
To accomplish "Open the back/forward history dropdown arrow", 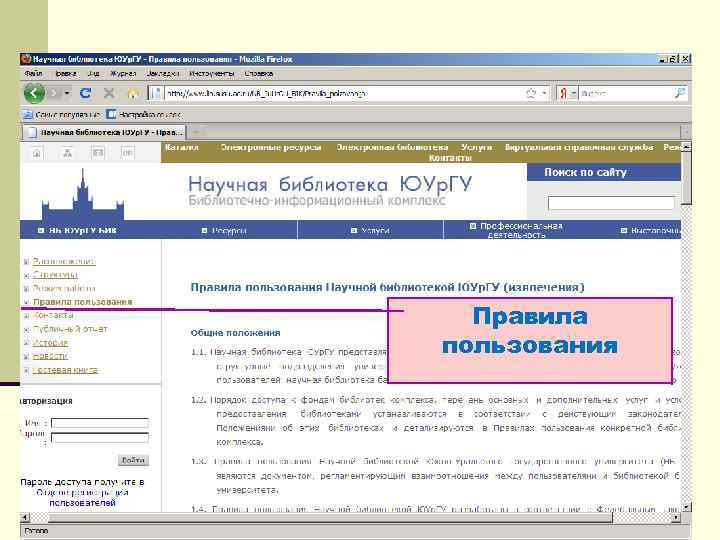I will (67, 94).
